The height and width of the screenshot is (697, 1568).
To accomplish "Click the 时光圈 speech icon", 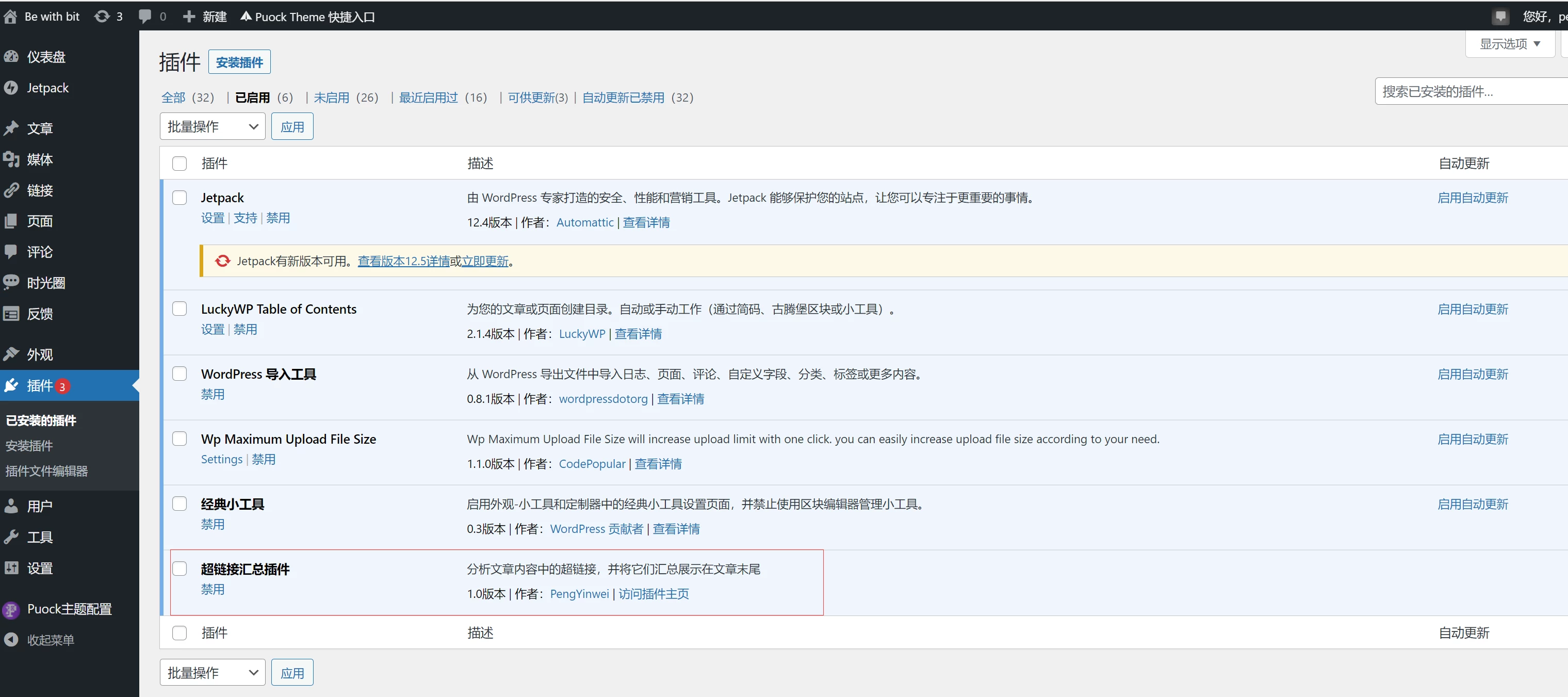I will coord(11,282).
